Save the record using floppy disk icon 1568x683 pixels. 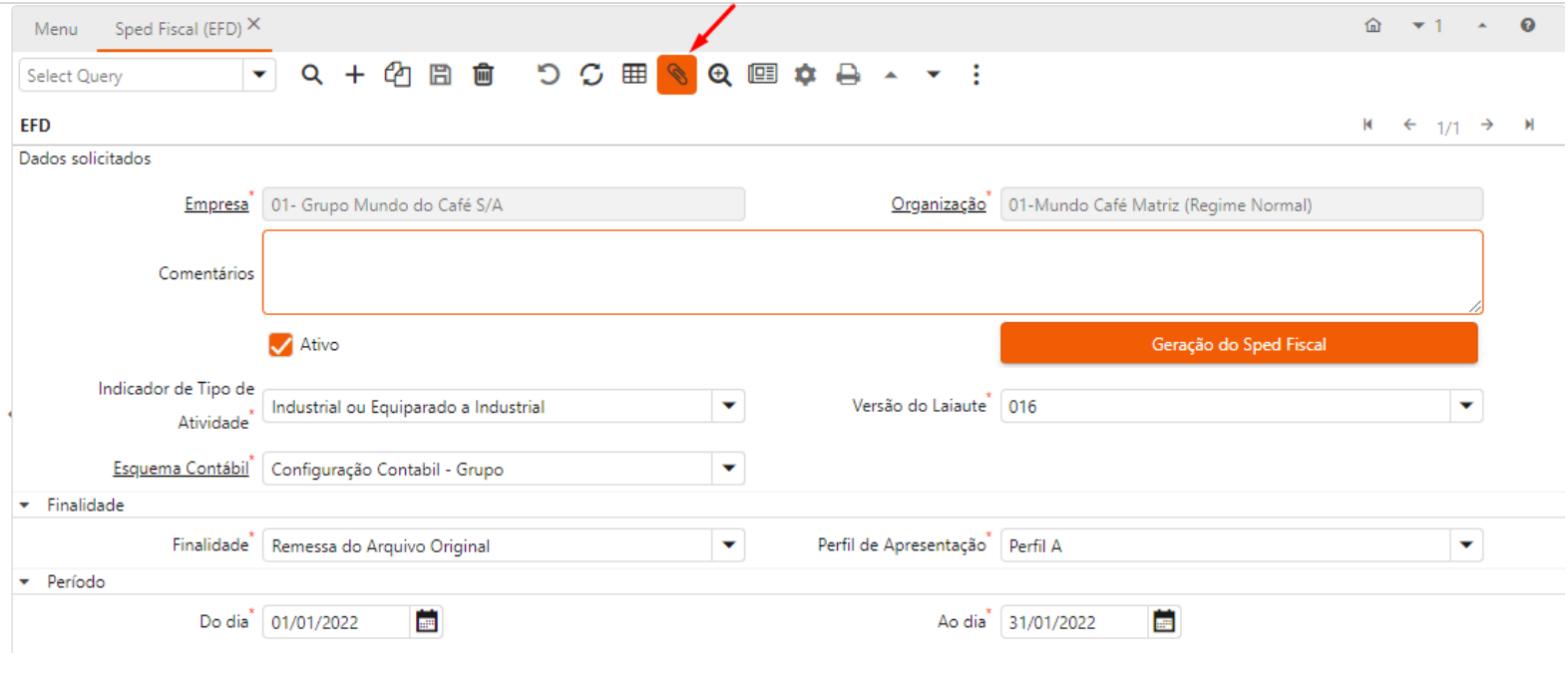coord(440,75)
